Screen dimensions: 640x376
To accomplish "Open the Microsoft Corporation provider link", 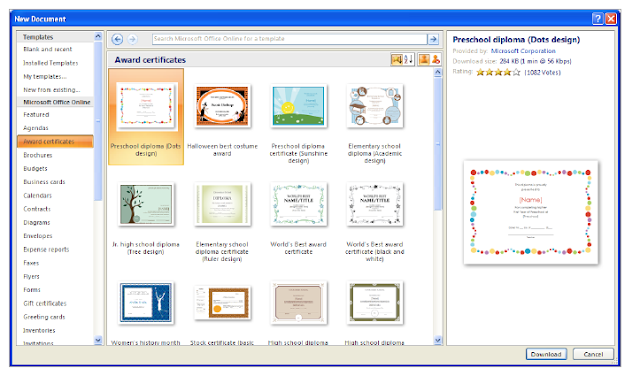I will tap(523, 51).
